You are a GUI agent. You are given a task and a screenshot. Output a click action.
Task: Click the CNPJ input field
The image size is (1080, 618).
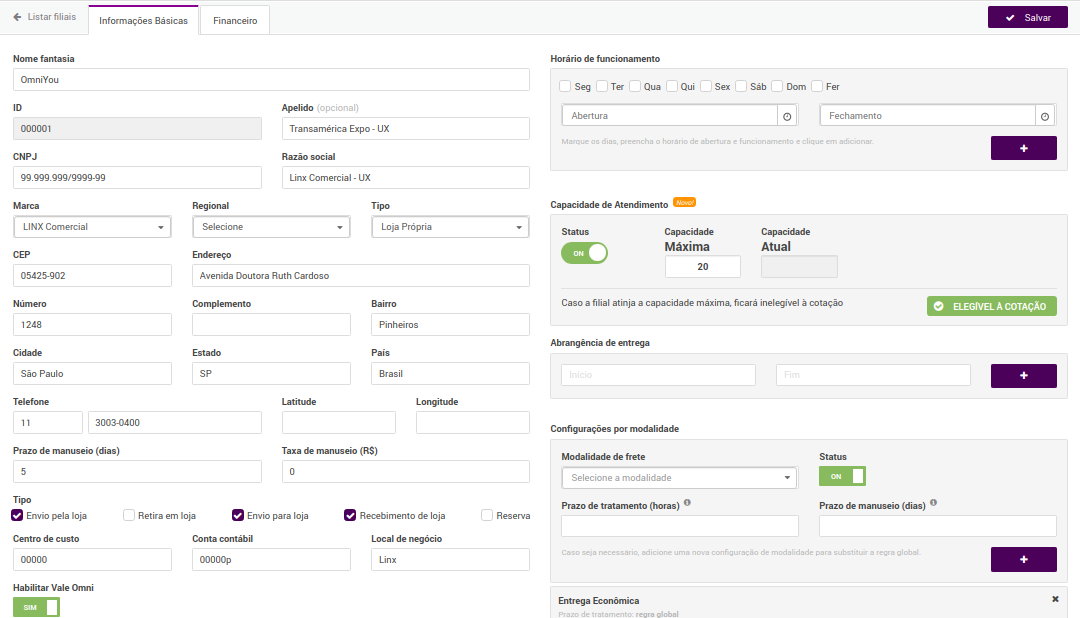tap(137, 178)
